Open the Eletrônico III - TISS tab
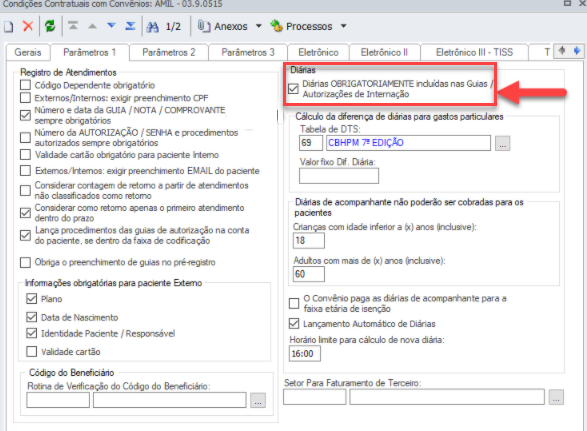587x431 pixels. pyautogui.click(x=474, y=52)
